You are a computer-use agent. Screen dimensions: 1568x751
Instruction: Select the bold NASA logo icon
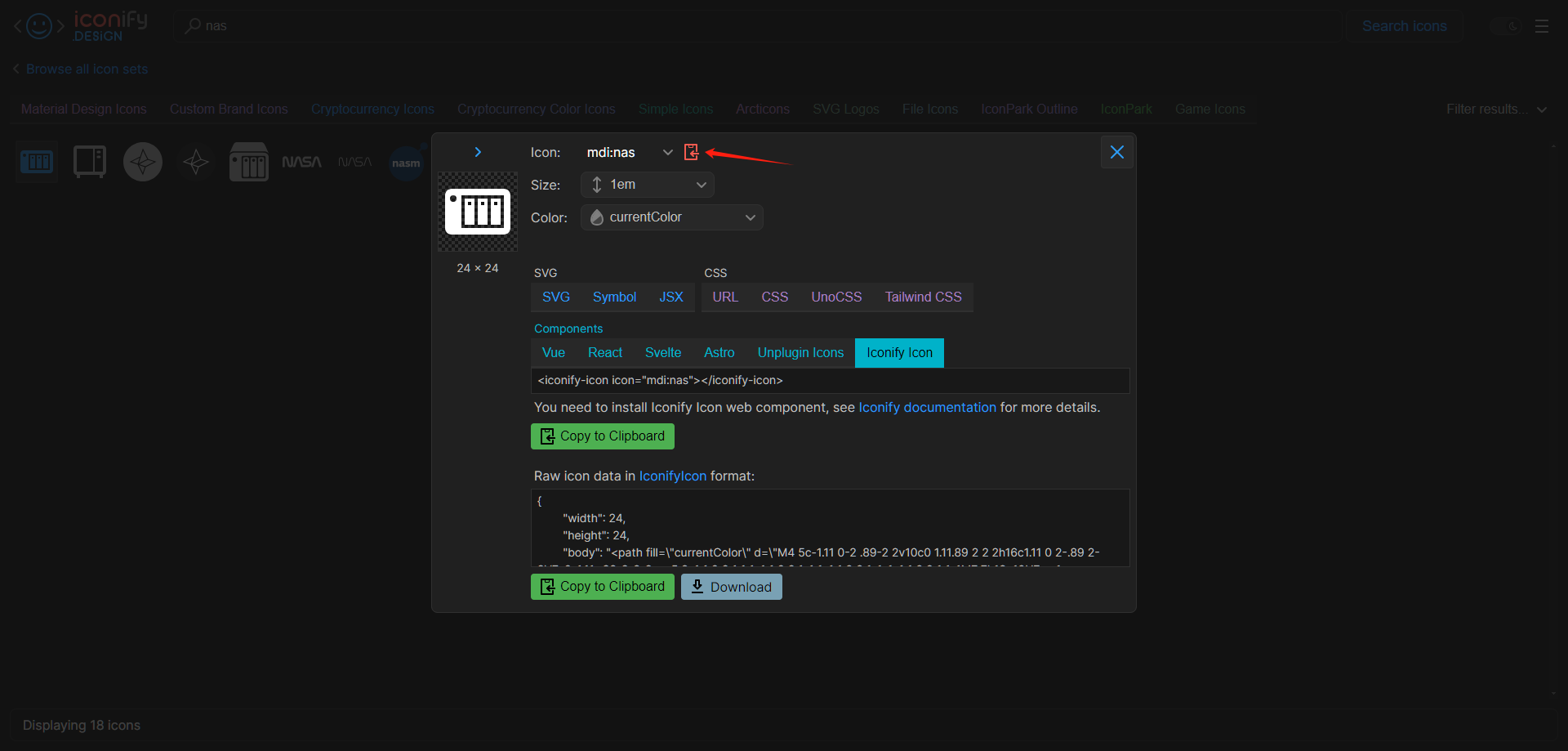tap(302, 162)
